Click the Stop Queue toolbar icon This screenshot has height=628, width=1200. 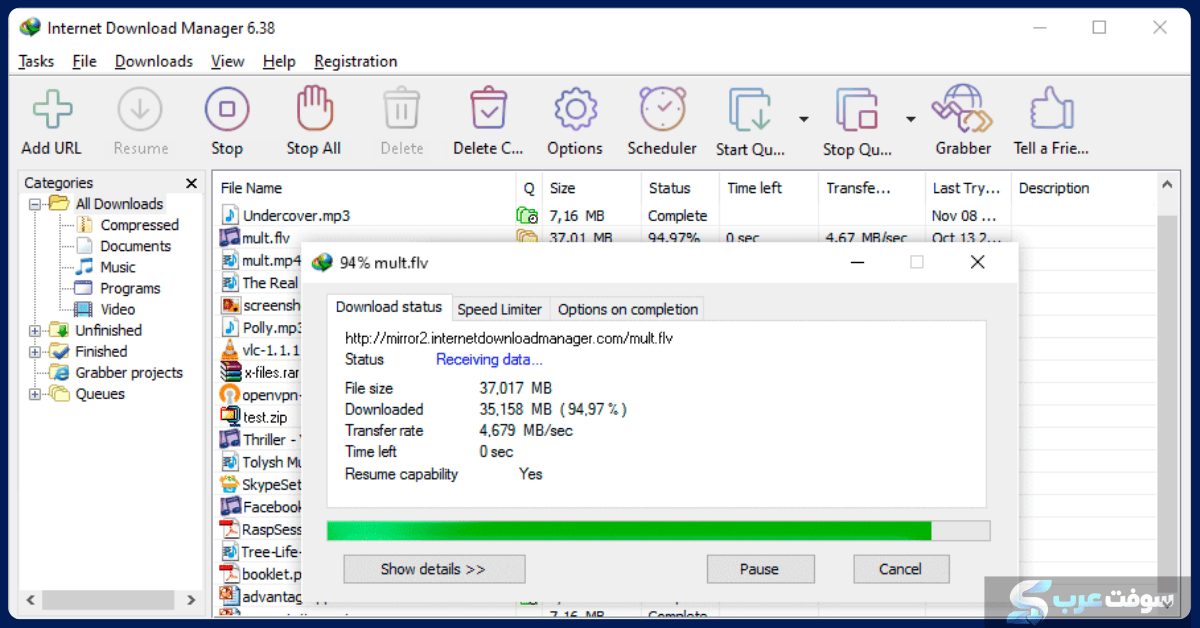click(x=856, y=110)
